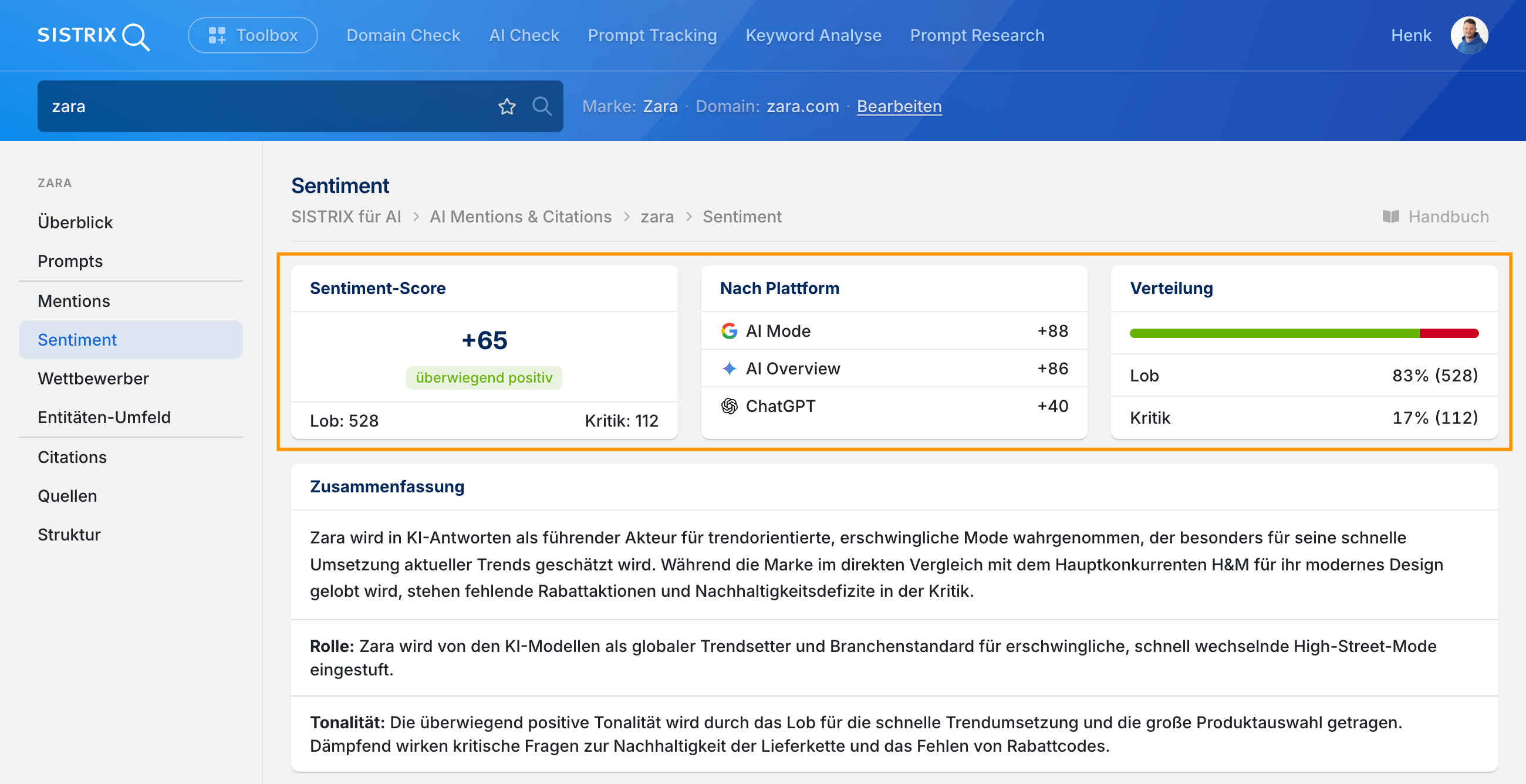Open Keyword Analyse
Viewport: 1526px width, 784px height.
813,36
